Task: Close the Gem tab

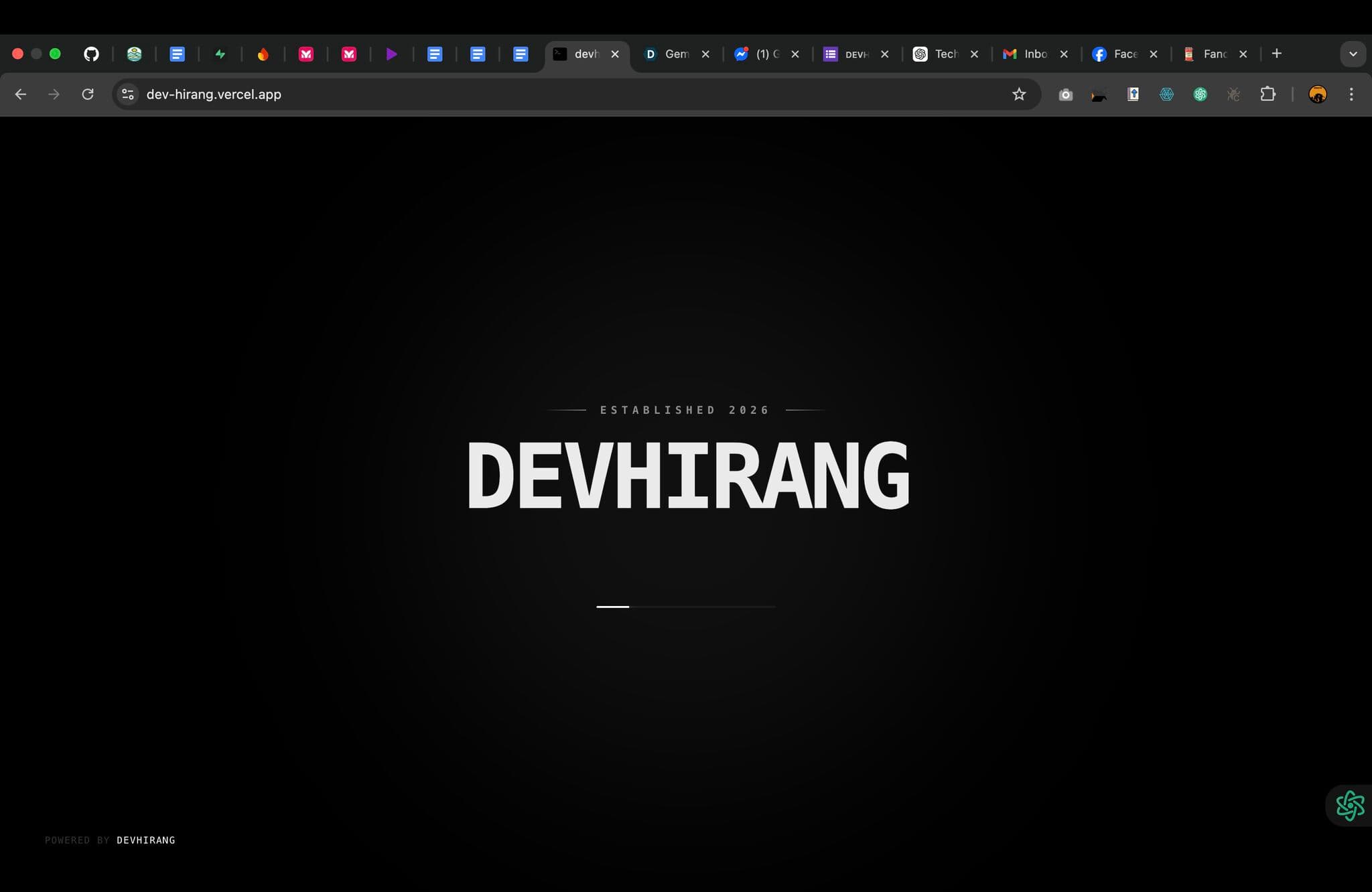Action: click(705, 54)
